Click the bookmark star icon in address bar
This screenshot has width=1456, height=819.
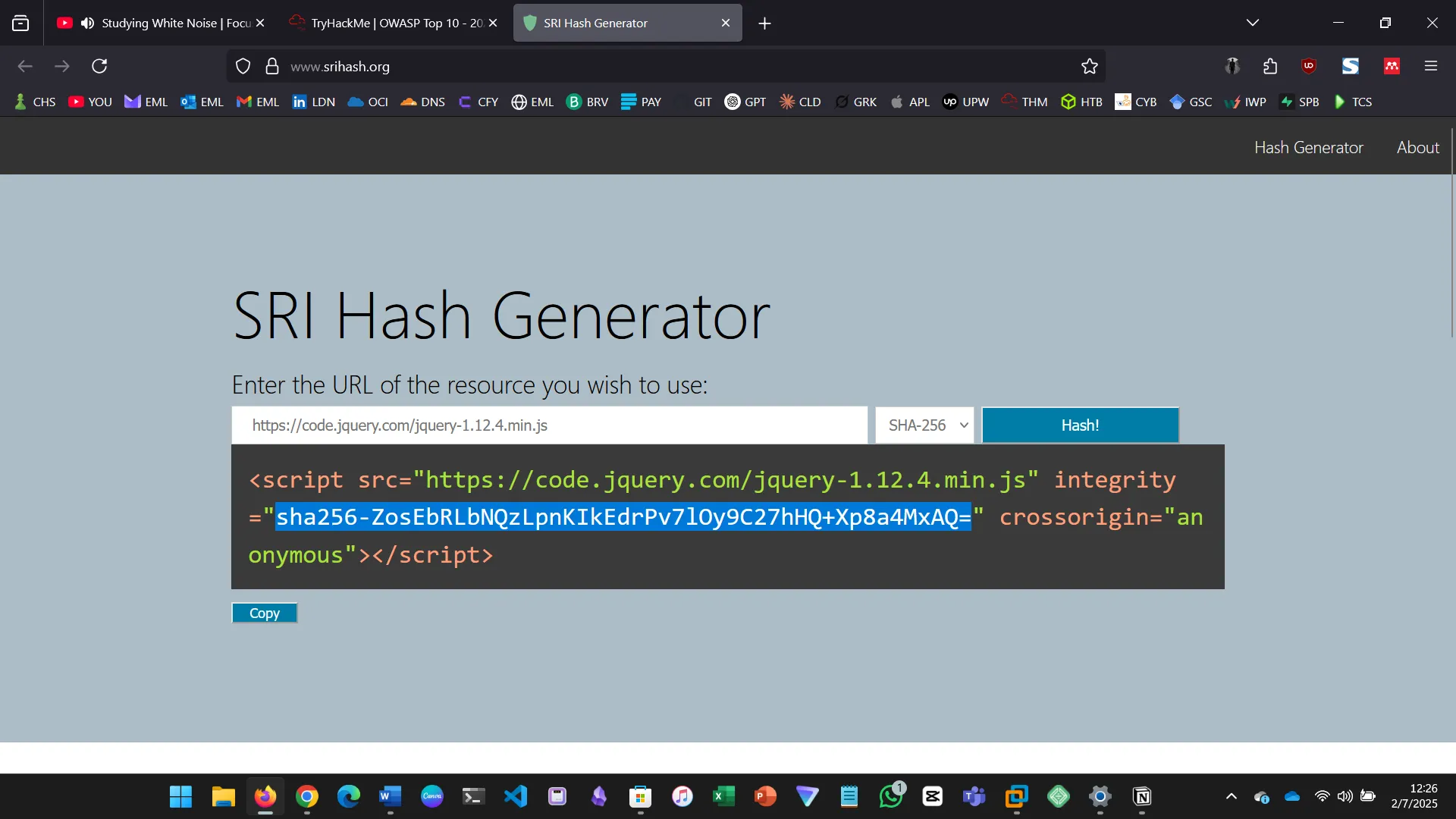click(x=1090, y=67)
